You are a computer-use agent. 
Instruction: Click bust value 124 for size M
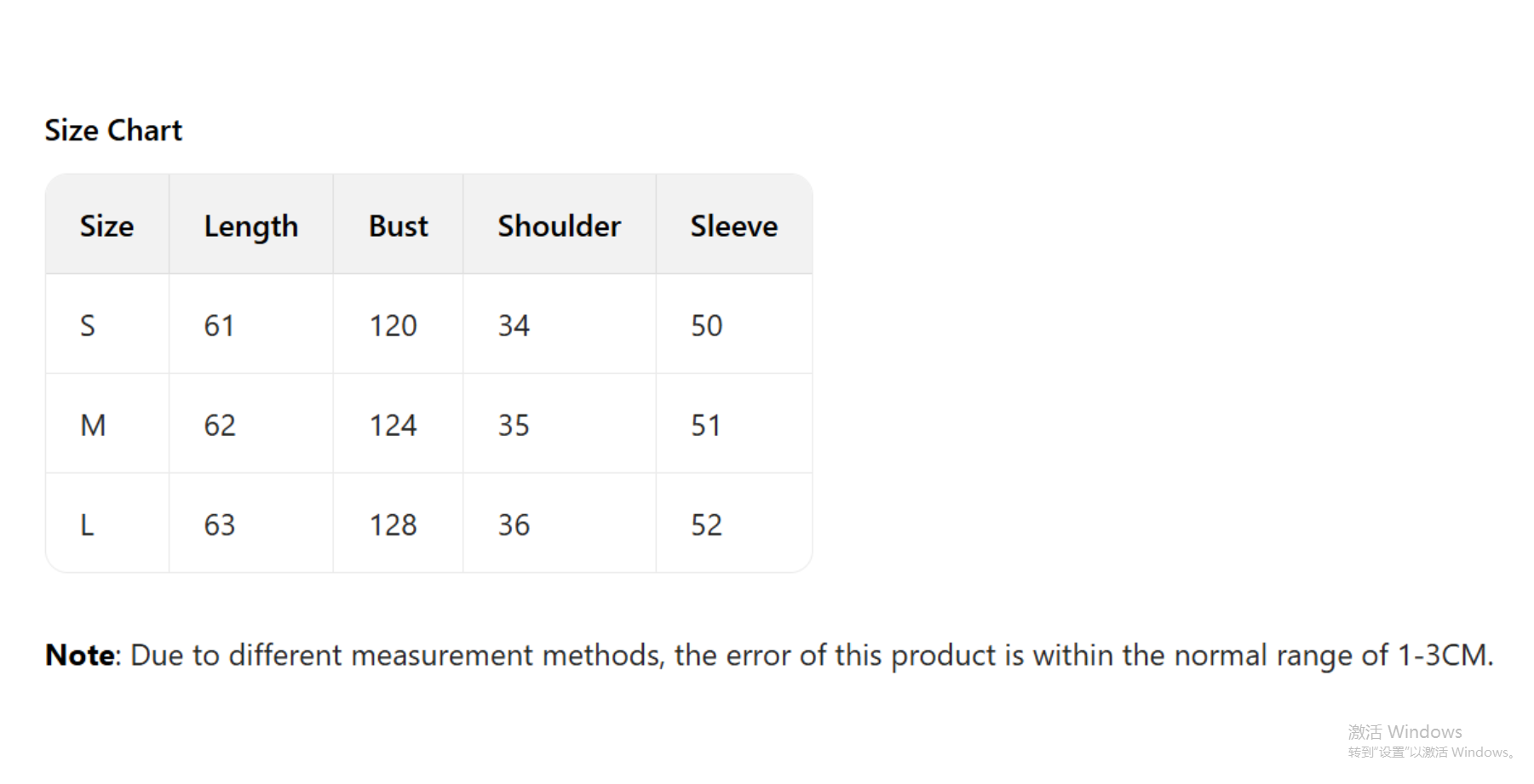[x=393, y=425]
